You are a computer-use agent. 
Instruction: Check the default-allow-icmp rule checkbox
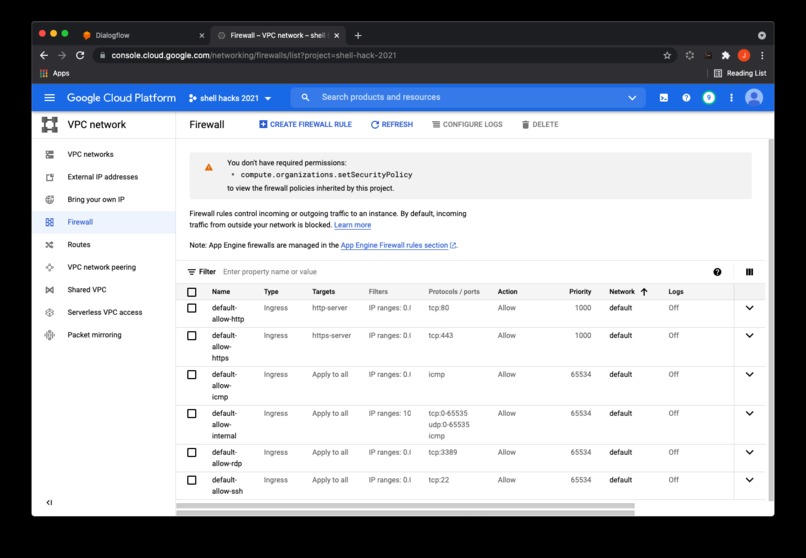(192, 375)
